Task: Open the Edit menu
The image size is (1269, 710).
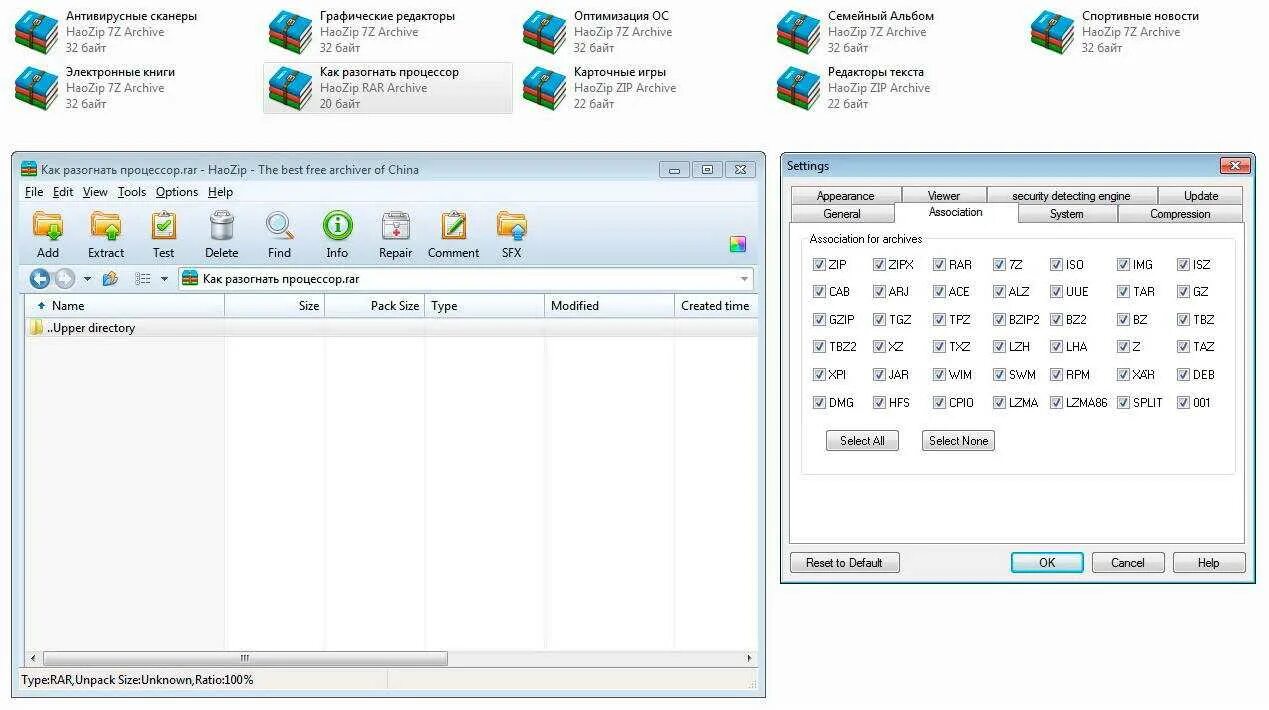Action: click(x=63, y=192)
